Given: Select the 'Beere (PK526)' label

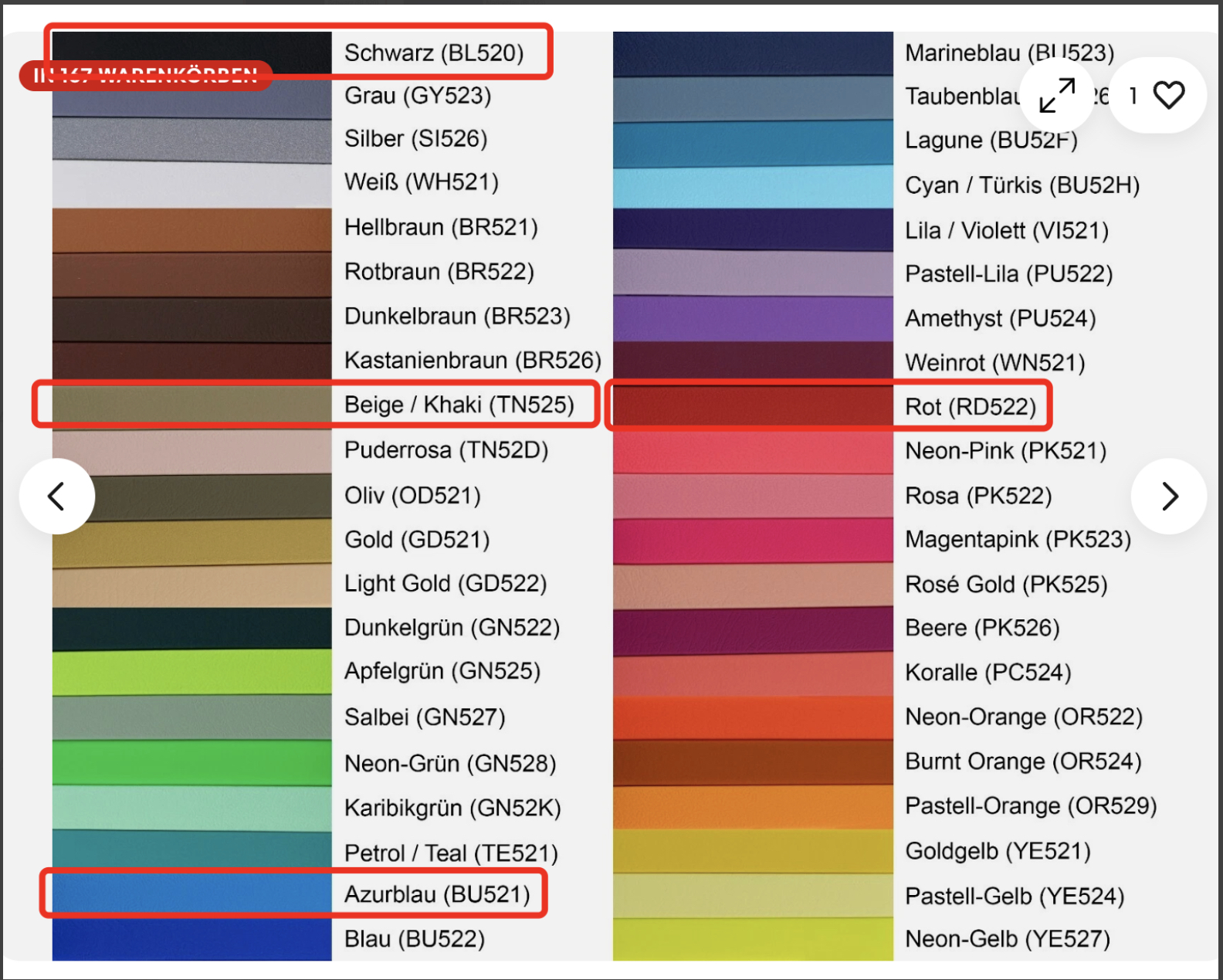Looking at the screenshot, I should [x=982, y=628].
